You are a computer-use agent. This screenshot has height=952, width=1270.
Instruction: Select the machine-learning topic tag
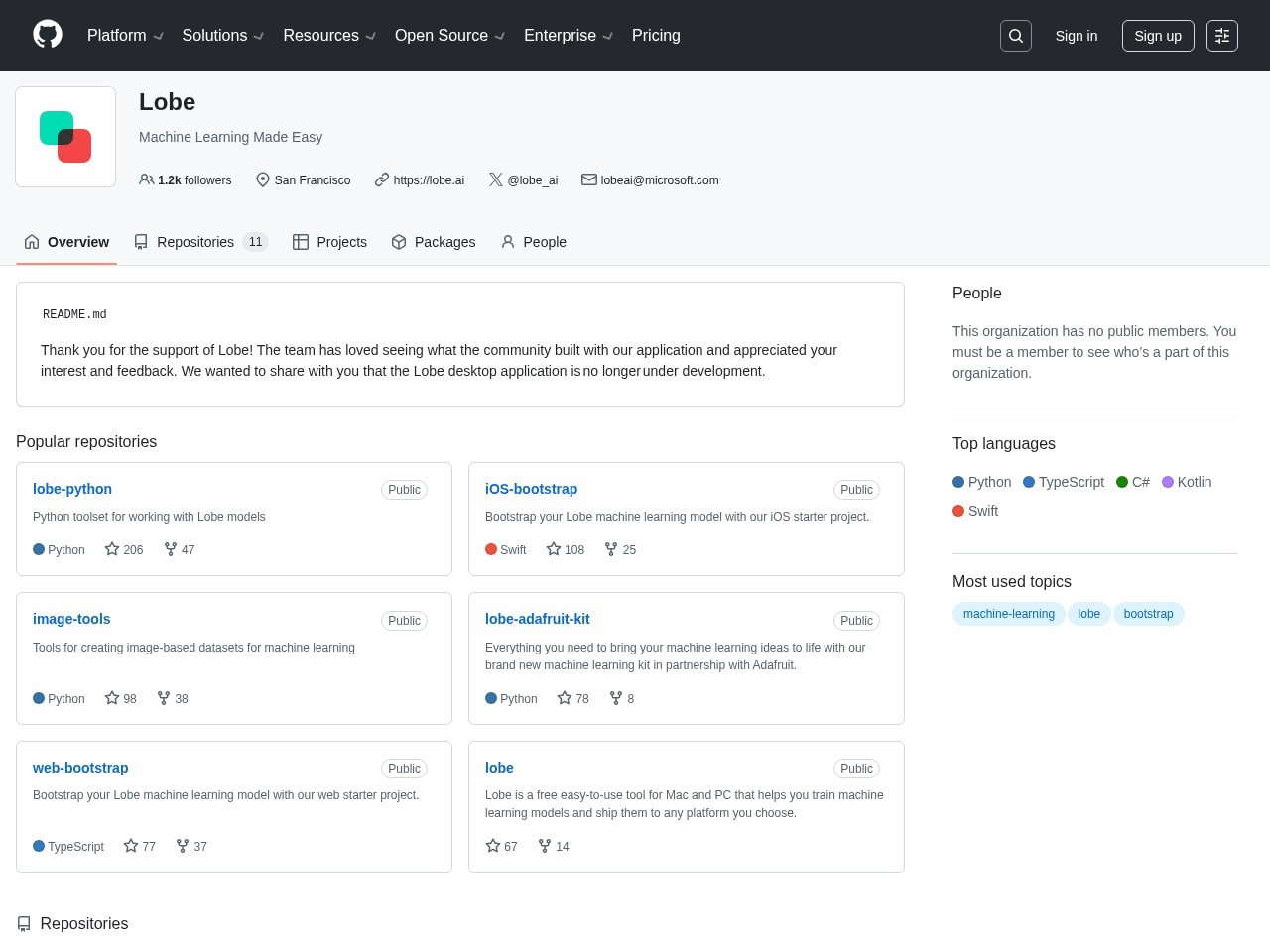pos(1008,614)
